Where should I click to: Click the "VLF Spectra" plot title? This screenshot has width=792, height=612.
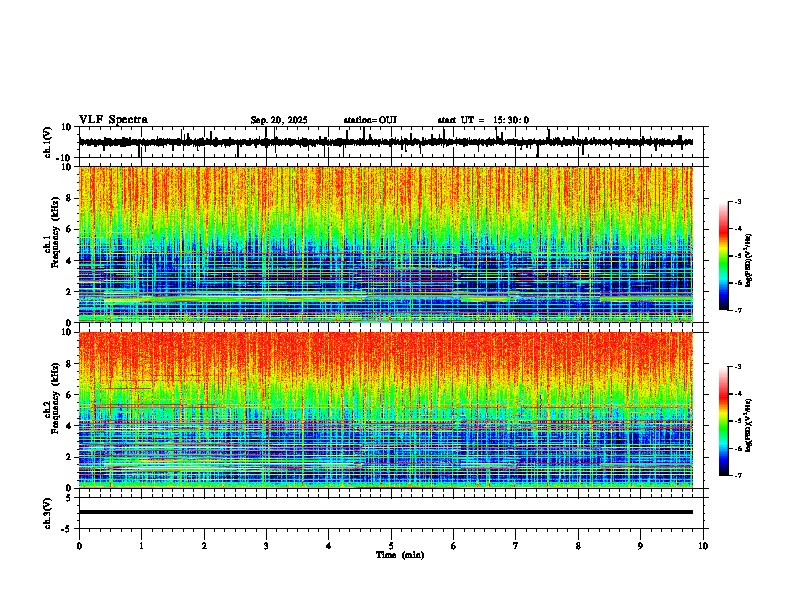[x=113, y=120]
